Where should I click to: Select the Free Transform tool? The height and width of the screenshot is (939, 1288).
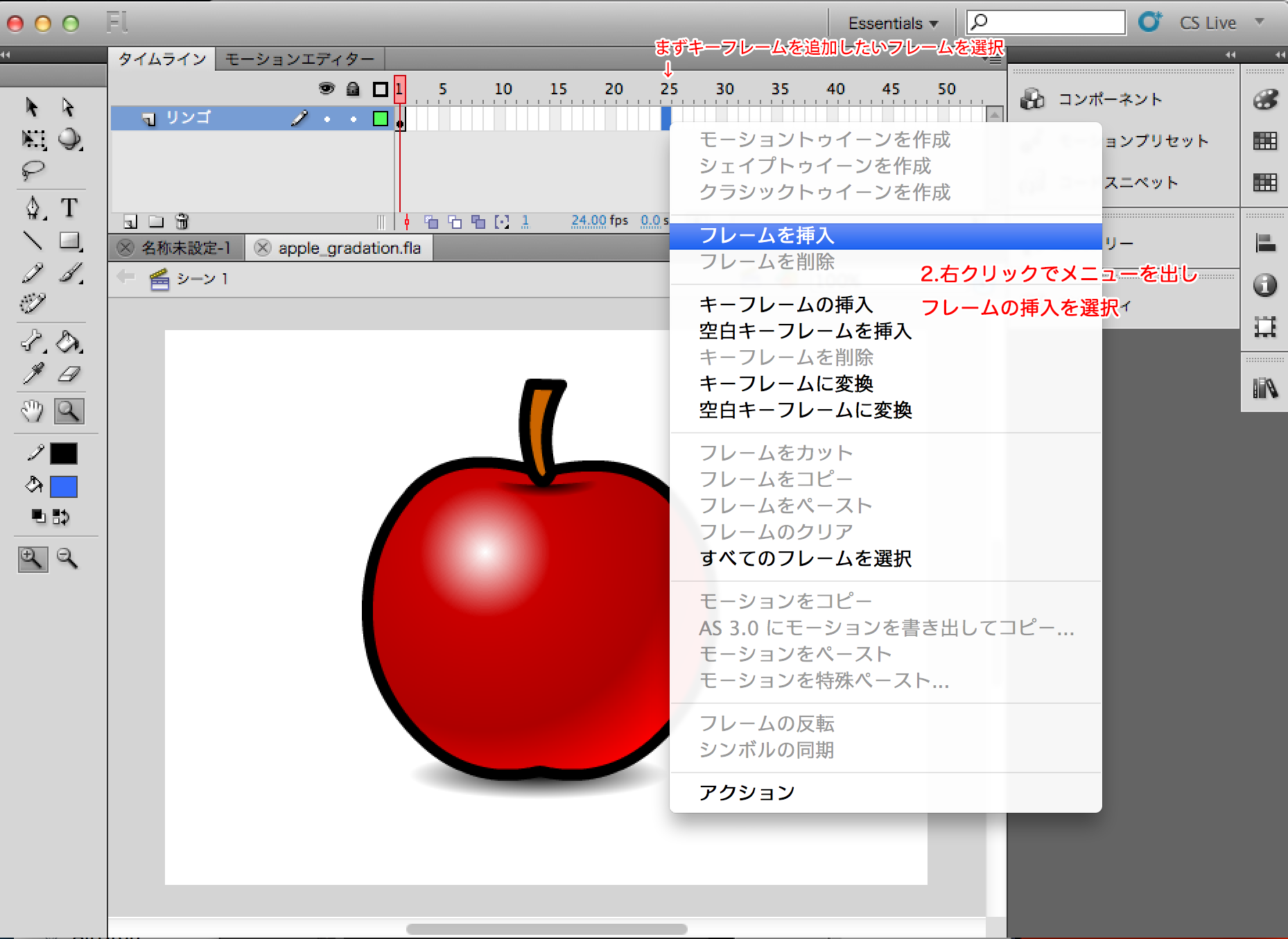point(33,139)
